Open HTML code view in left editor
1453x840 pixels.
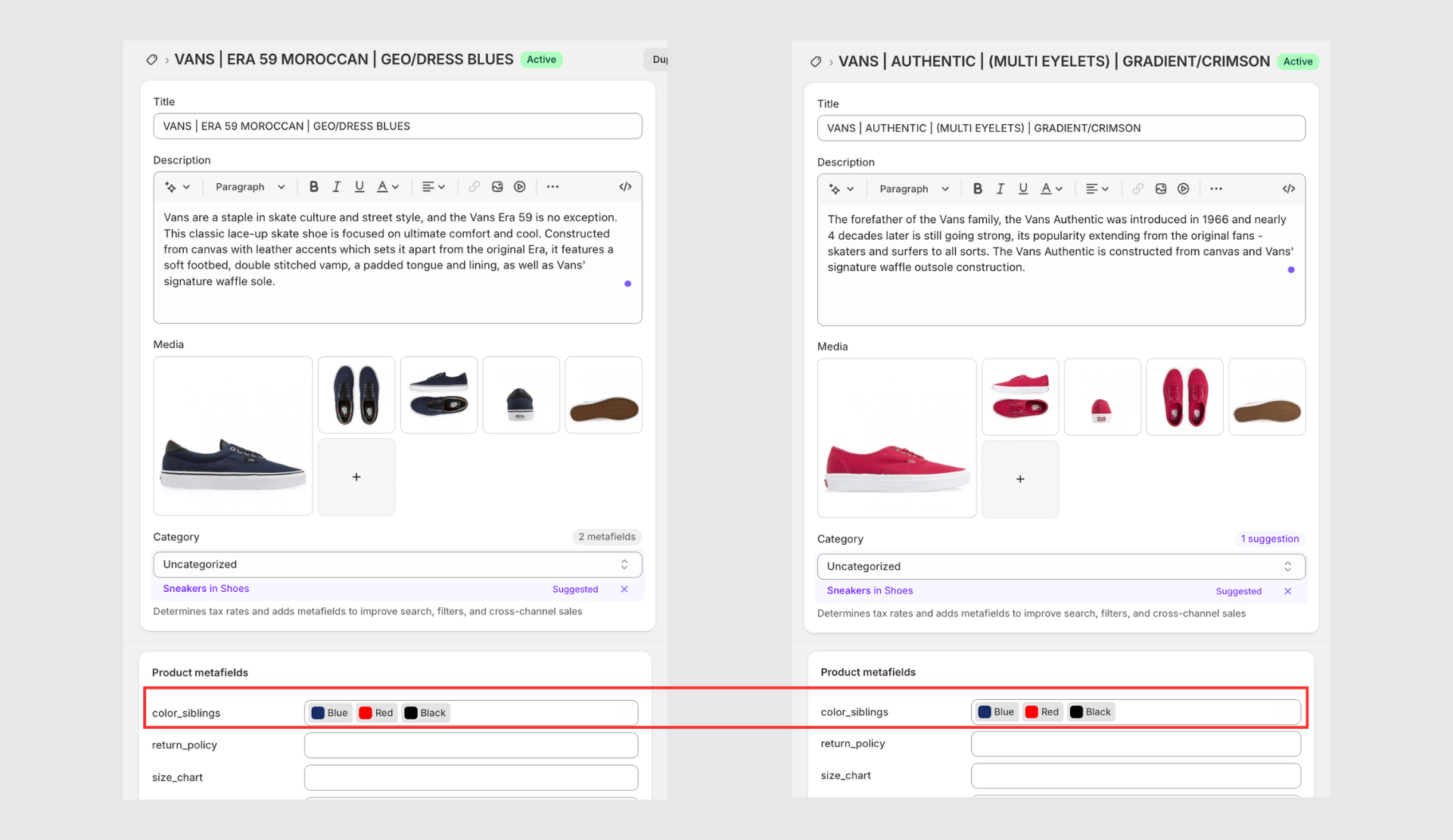point(625,187)
